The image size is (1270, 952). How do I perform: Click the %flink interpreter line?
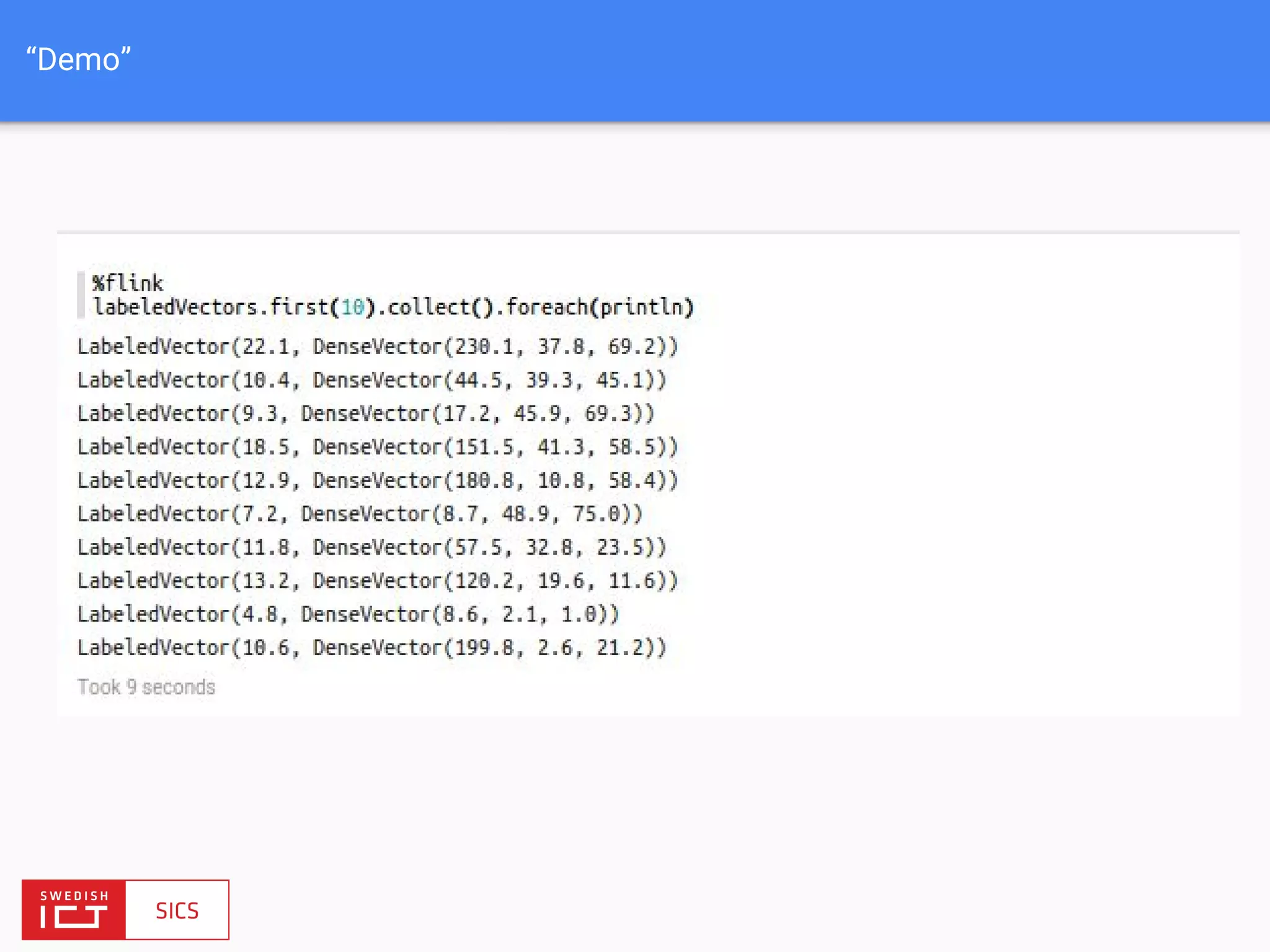[128, 283]
